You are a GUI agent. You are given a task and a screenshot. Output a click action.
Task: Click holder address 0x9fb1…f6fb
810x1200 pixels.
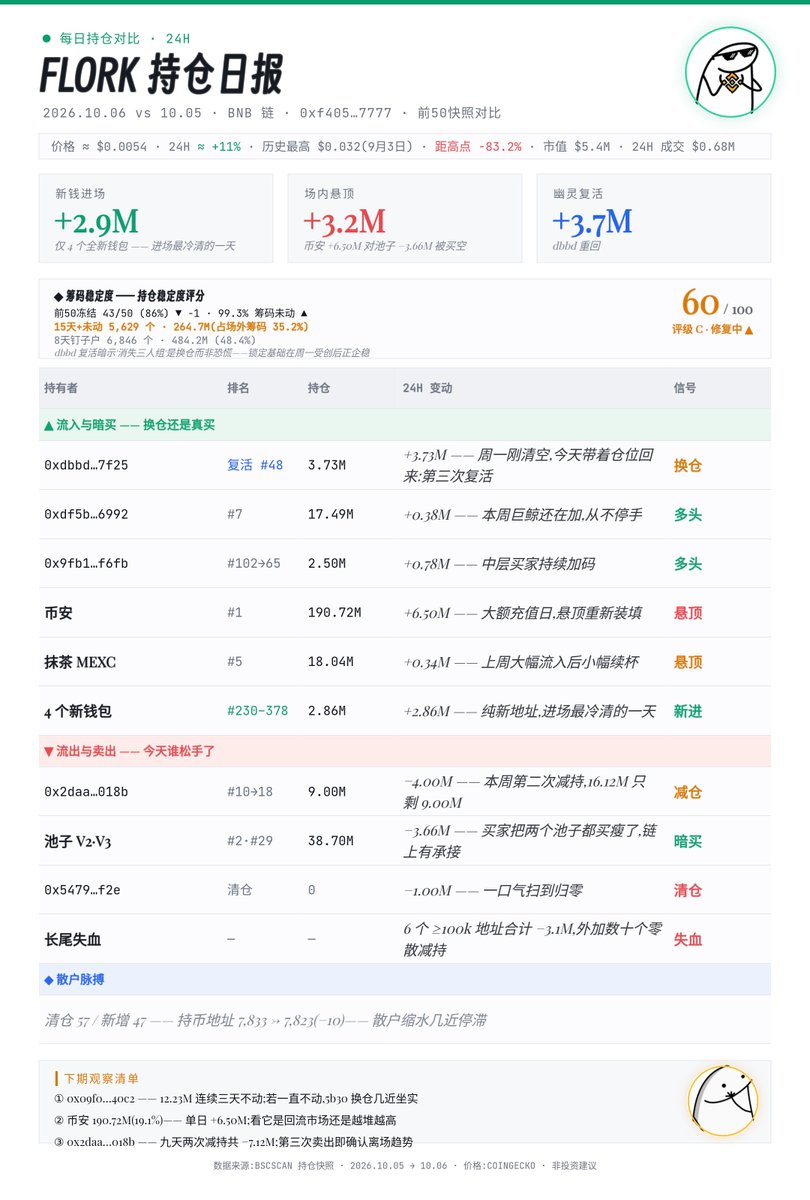point(86,563)
